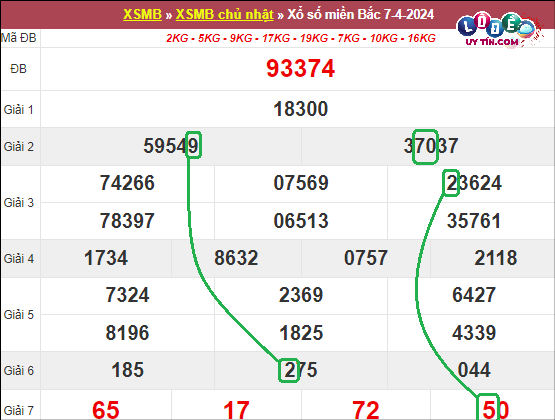Image resolution: width=555 pixels, height=420 pixels.
Task: Open the XSMB chủ nhật link
Action: click(x=224, y=14)
